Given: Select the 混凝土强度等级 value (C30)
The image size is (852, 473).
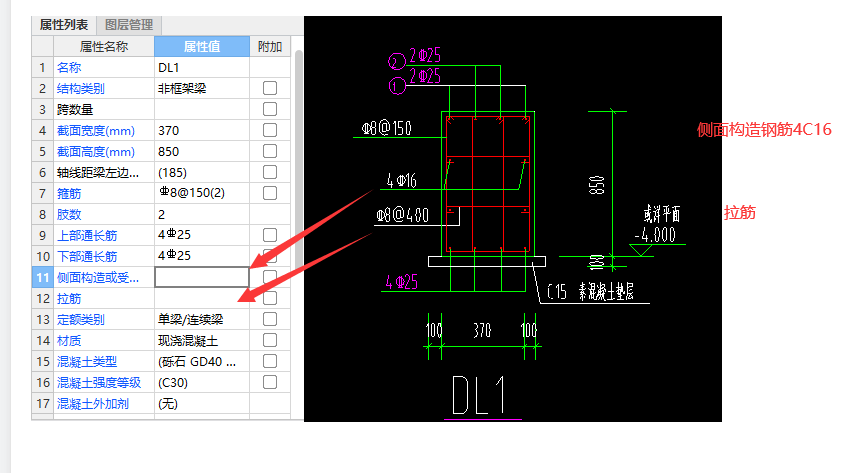Looking at the screenshot, I should pos(173,383).
